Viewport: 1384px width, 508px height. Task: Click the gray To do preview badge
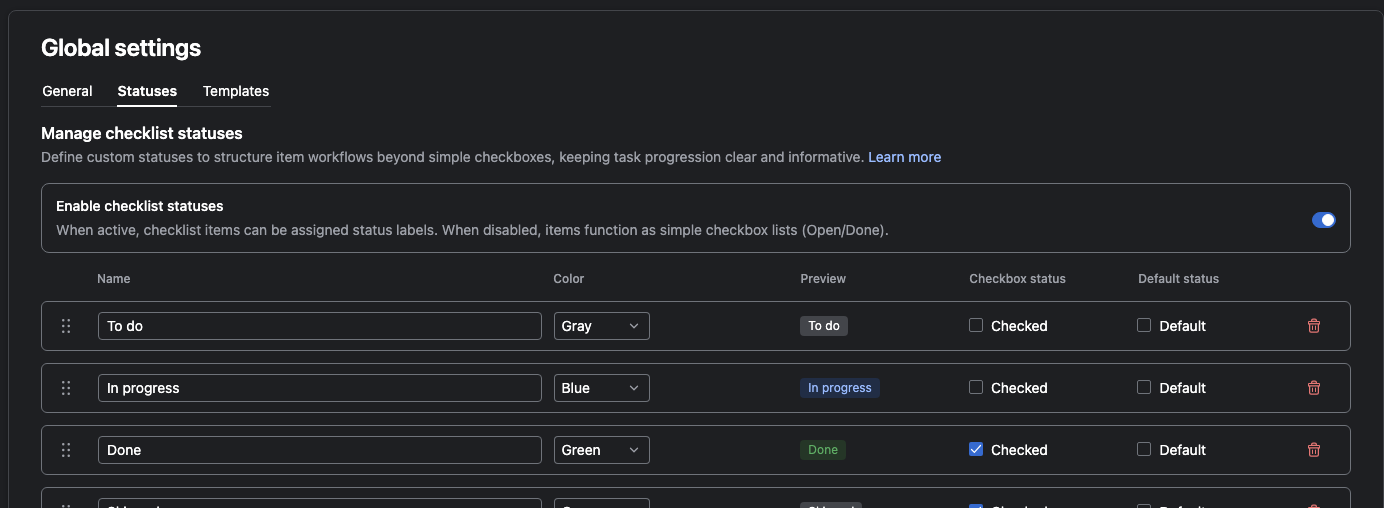[824, 326]
